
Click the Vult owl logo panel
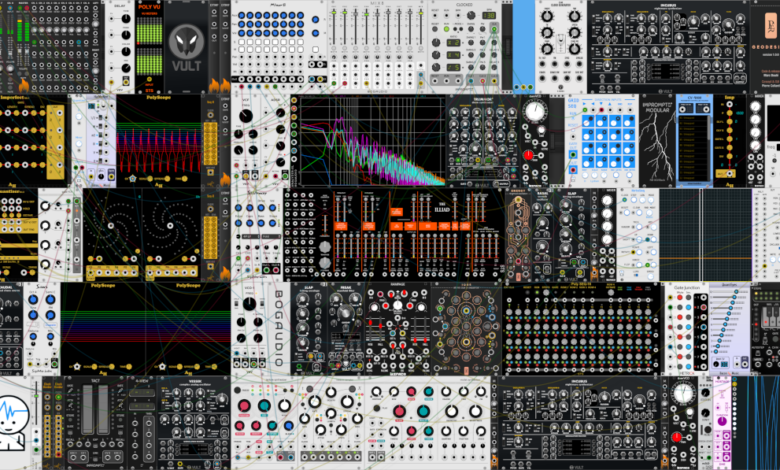(x=186, y=47)
